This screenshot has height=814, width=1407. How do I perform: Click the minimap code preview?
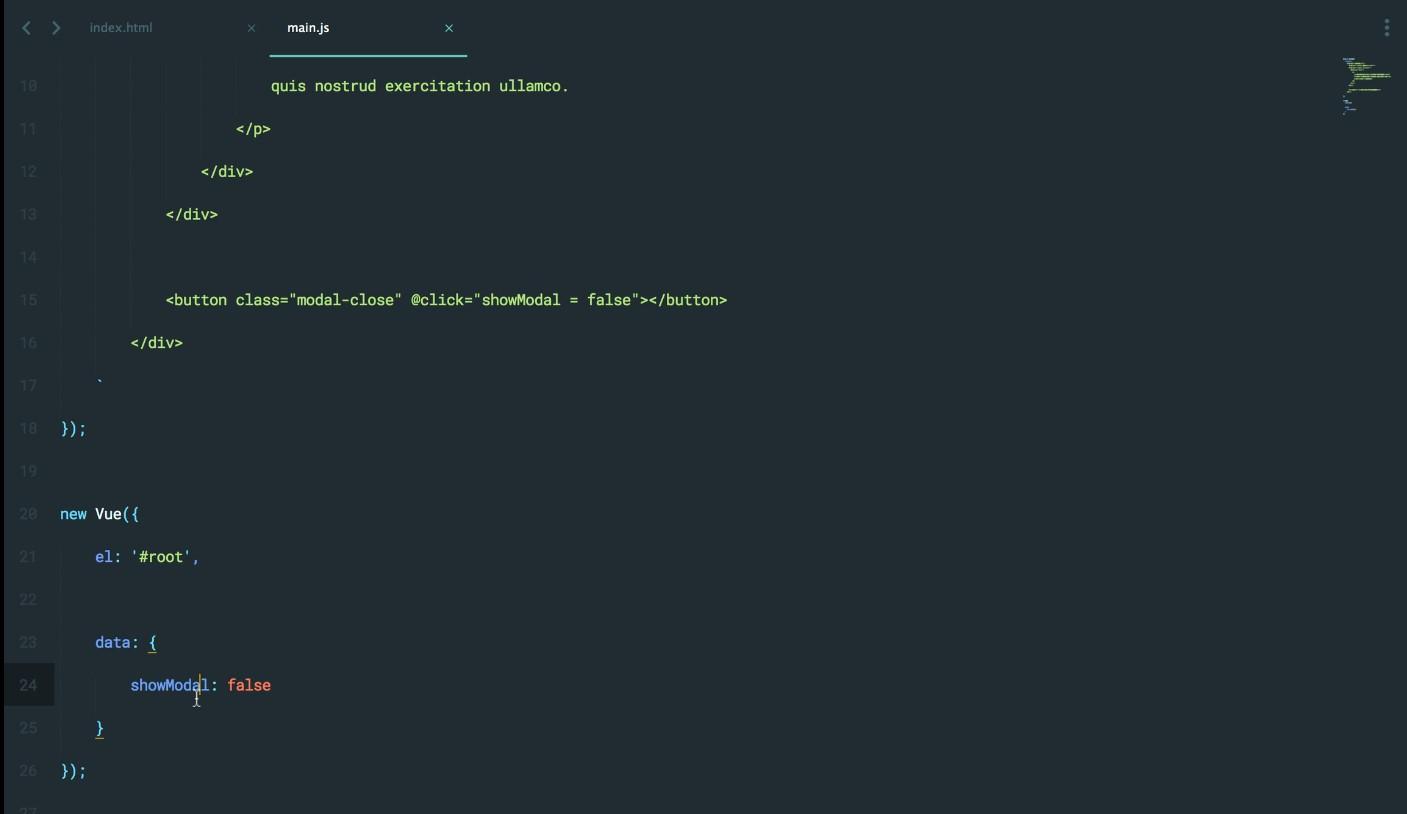(1366, 85)
